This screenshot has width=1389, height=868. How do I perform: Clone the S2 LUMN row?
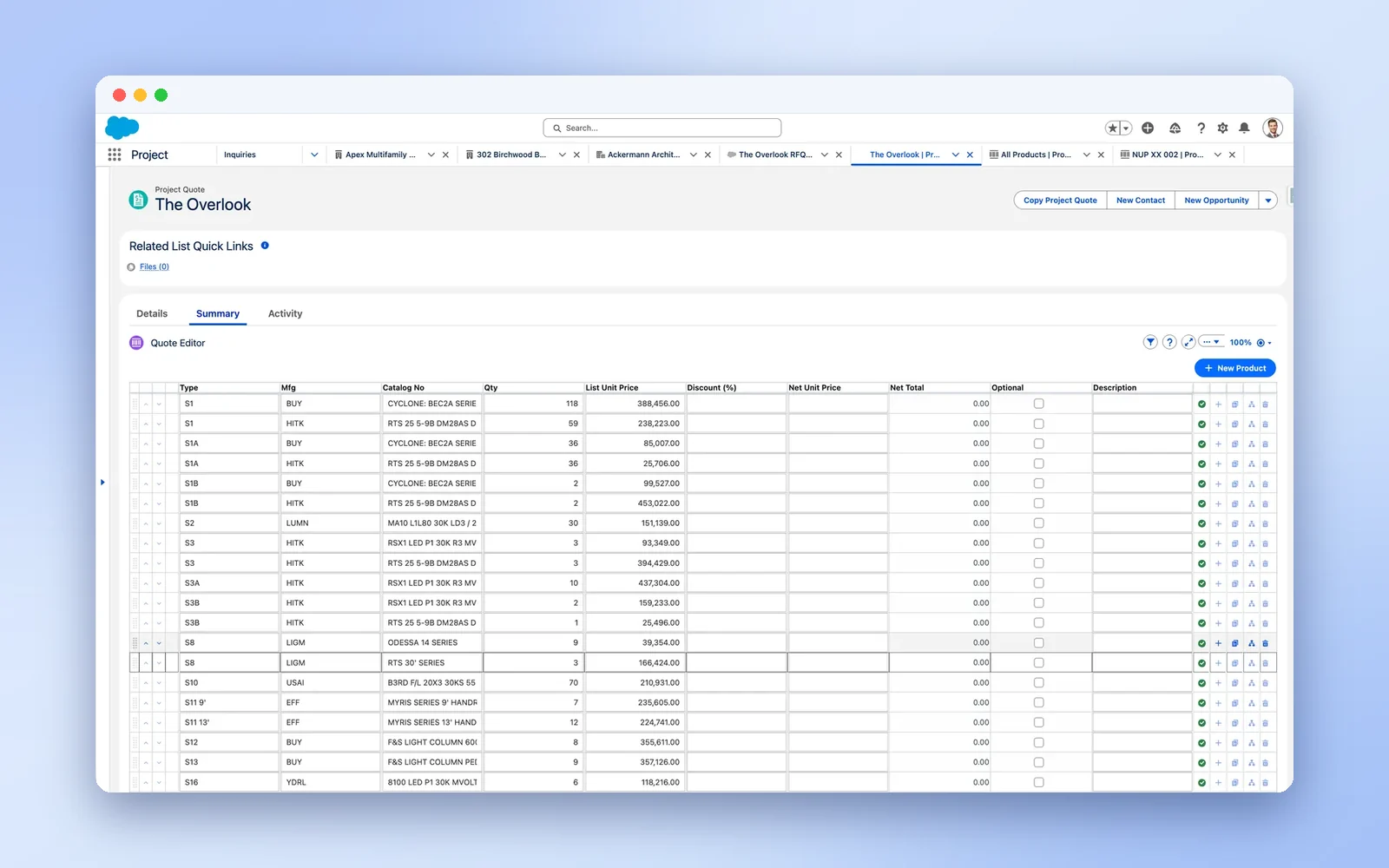pos(1234,523)
